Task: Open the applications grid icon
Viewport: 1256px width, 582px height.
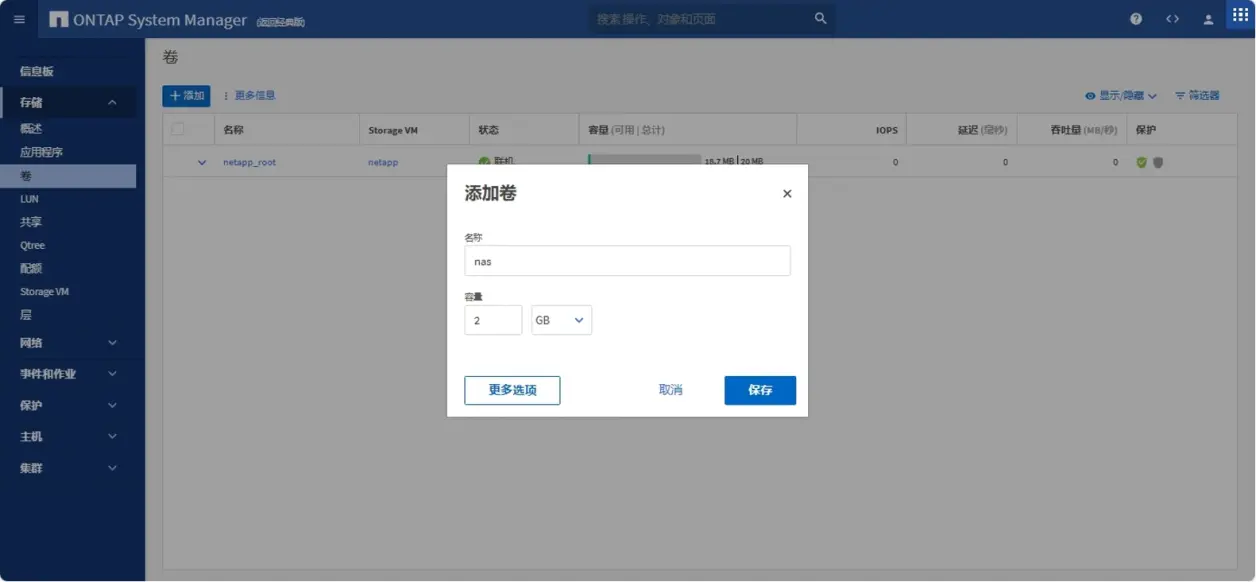Action: click(1240, 17)
